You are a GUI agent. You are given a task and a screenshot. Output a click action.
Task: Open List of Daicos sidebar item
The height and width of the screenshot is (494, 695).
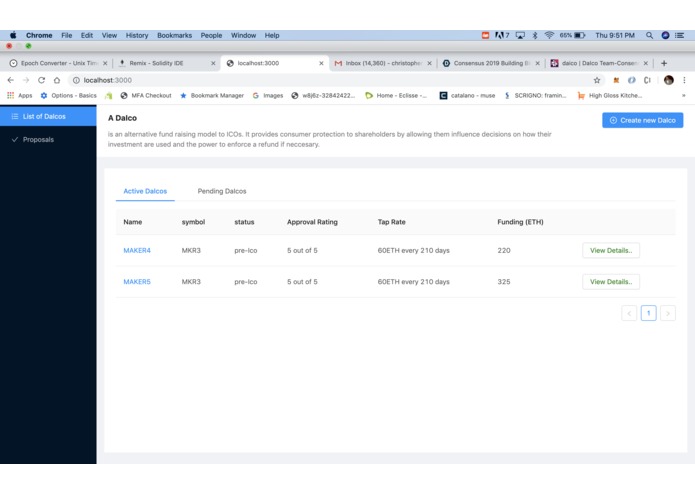point(48,116)
